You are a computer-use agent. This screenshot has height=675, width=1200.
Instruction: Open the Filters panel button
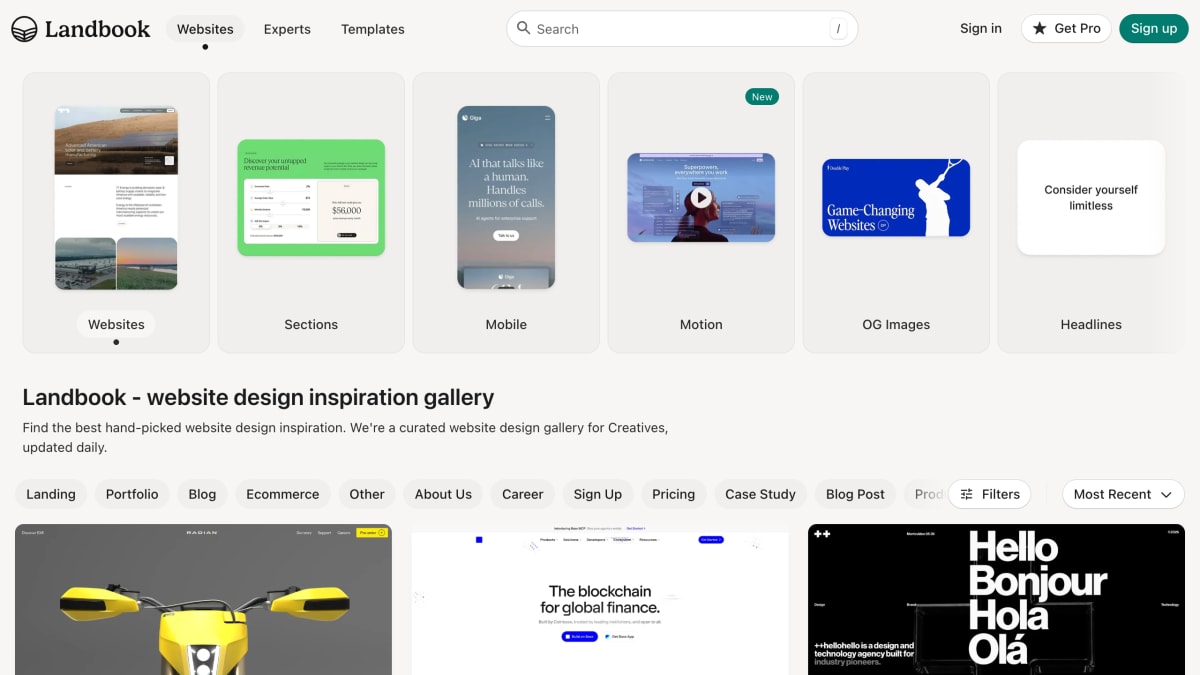(990, 494)
